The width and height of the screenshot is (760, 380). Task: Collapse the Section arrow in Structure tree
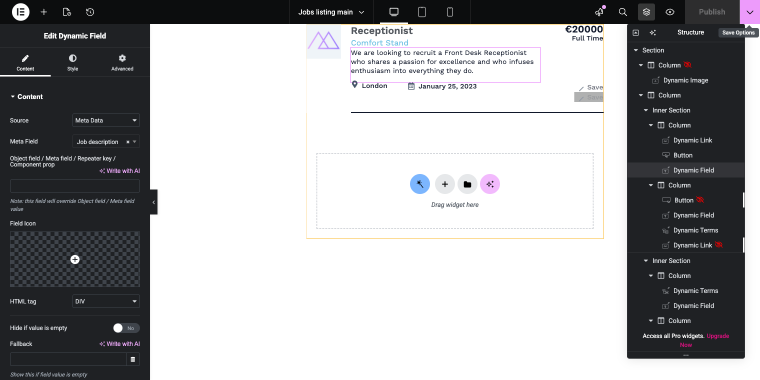[636, 50]
